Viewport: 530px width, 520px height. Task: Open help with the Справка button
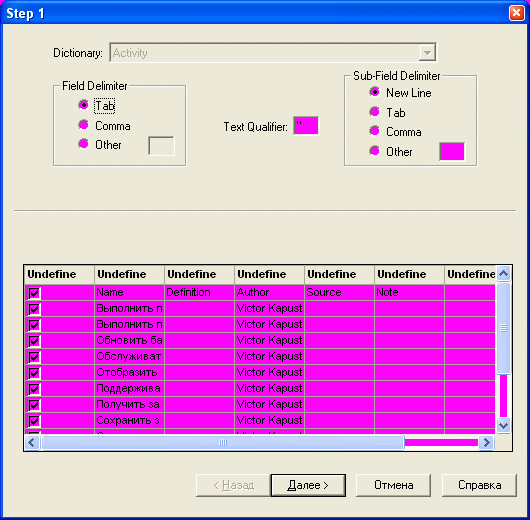(479, 485)
